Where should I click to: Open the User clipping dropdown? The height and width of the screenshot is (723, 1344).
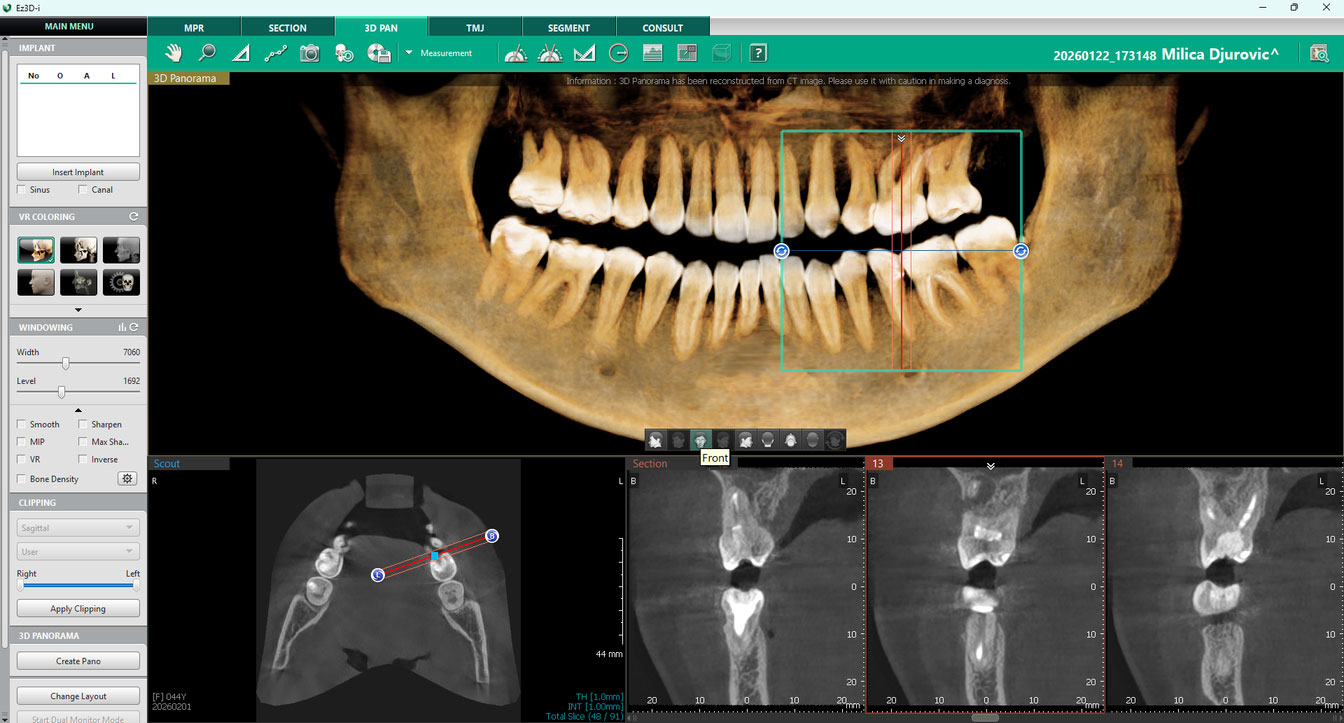(x=78, y=551)
